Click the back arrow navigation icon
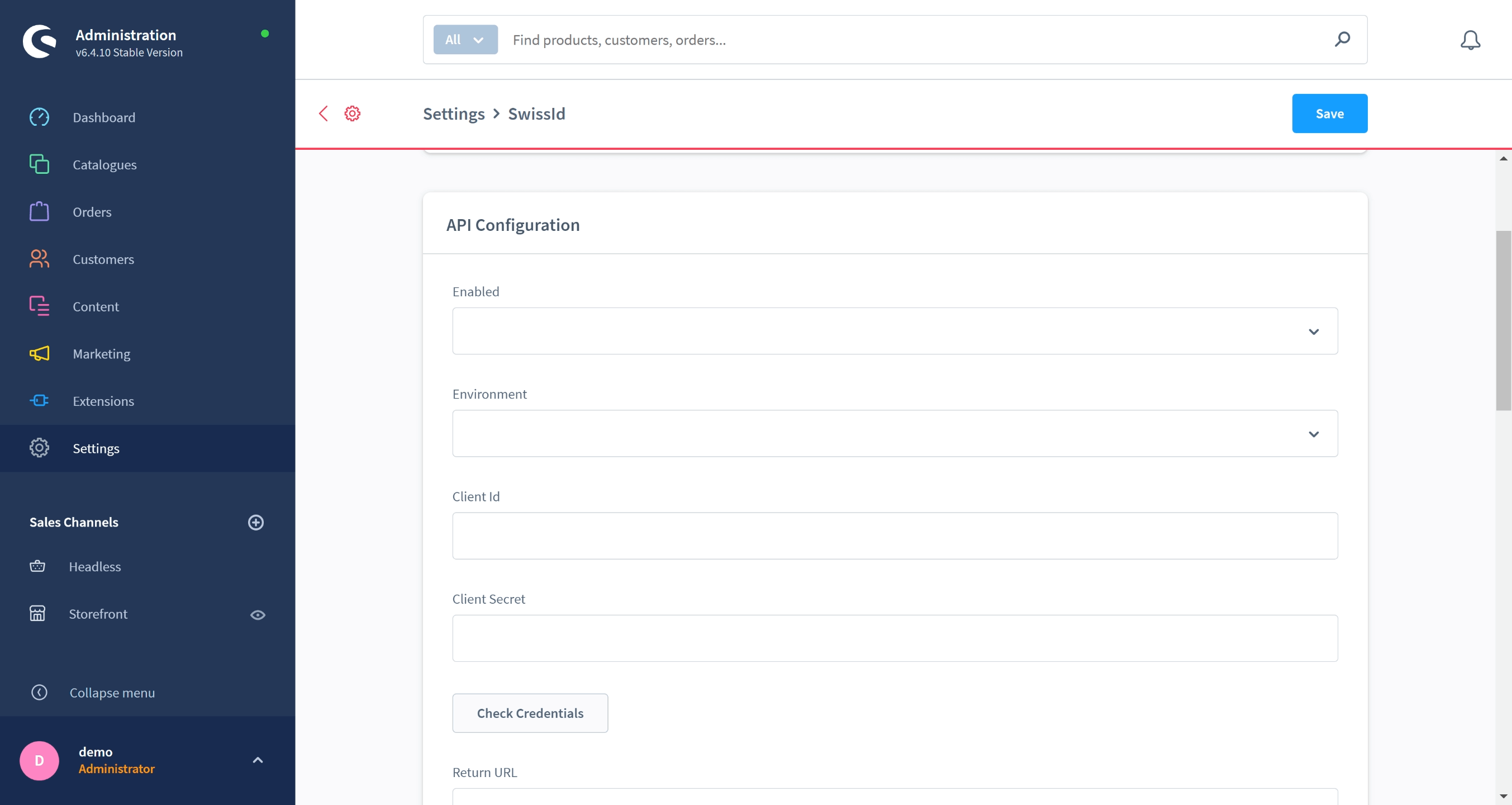The width and height of the screenshot is (1512, 805). [x=323, y=113]
